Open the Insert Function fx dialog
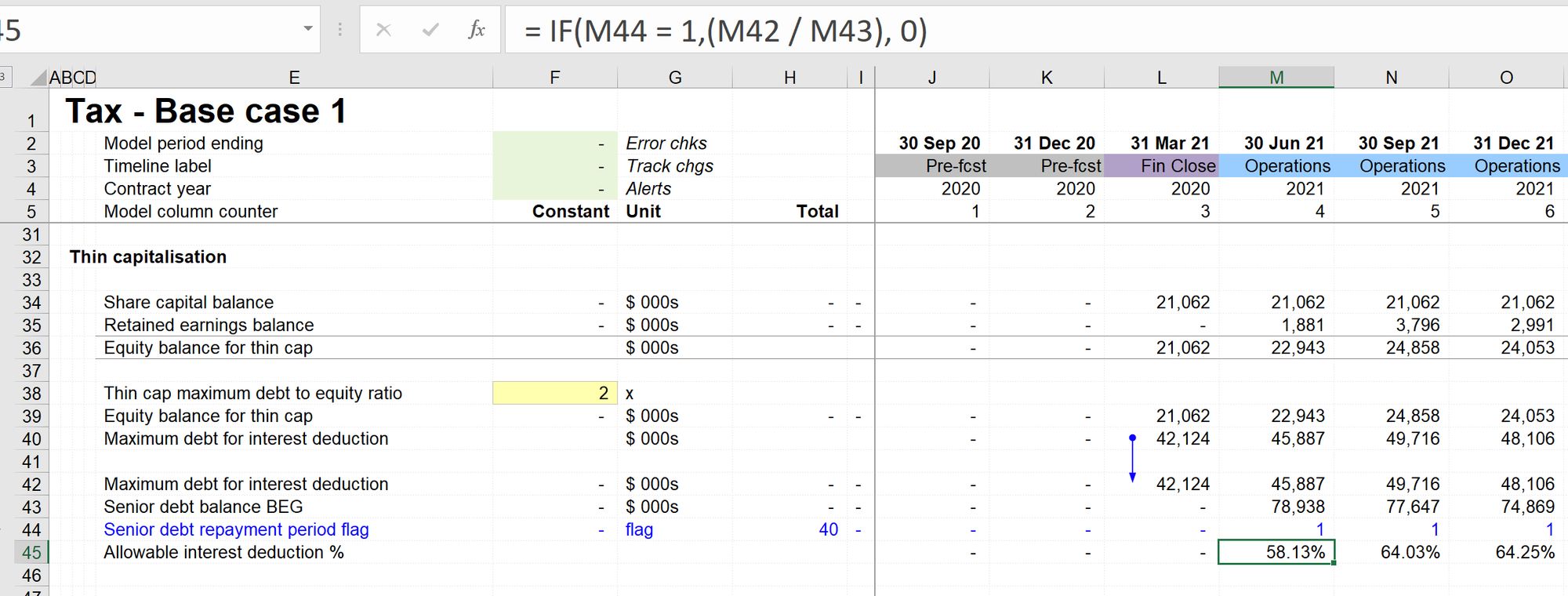The width and height of the screenshot is (1568, 596). [476, 30]
